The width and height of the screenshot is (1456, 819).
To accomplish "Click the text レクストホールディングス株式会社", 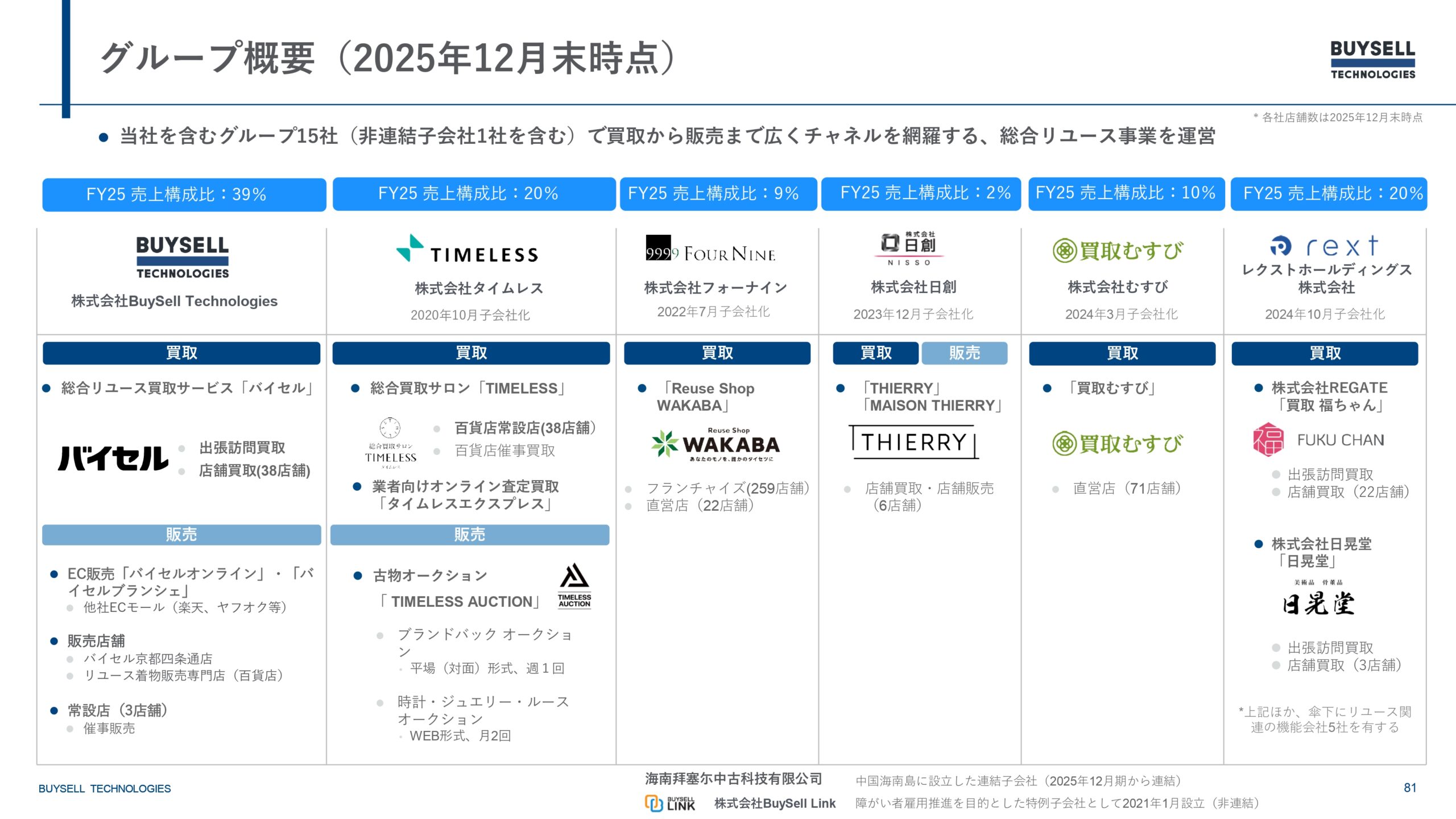I will point(1326,278).
